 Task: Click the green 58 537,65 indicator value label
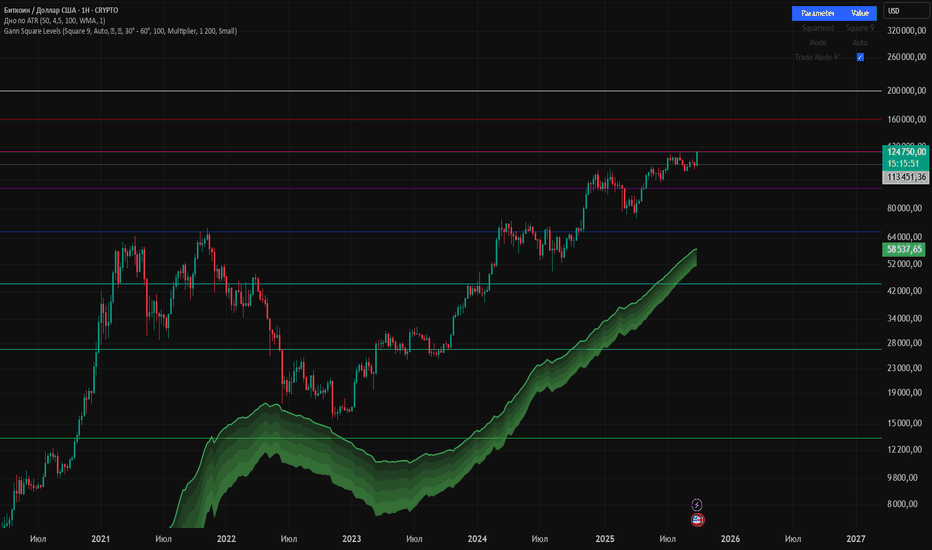[906, 247]
